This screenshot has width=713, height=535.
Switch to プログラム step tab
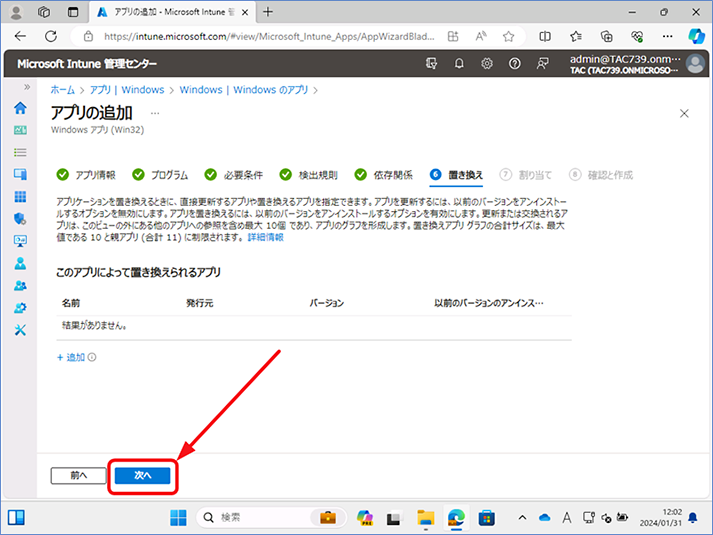coord(160,175)
